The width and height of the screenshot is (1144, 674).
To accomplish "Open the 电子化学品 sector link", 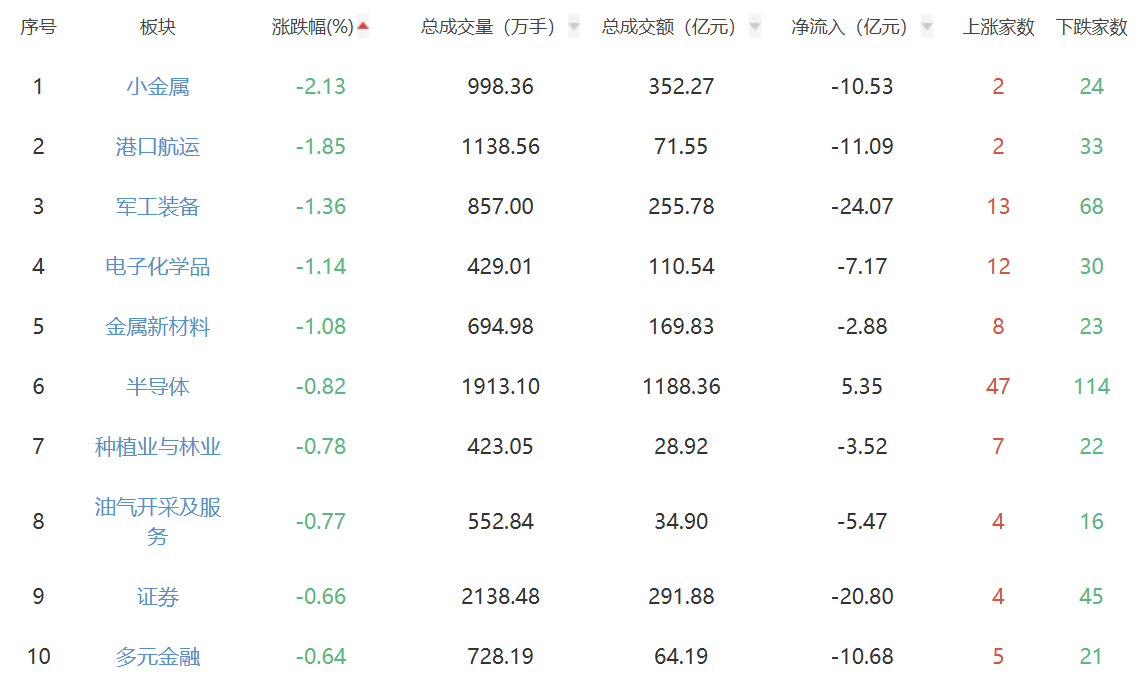I will tap(158, 267).
